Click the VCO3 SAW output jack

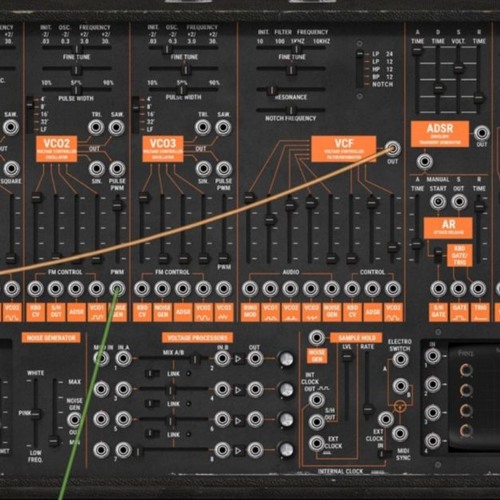coord(223,127)
